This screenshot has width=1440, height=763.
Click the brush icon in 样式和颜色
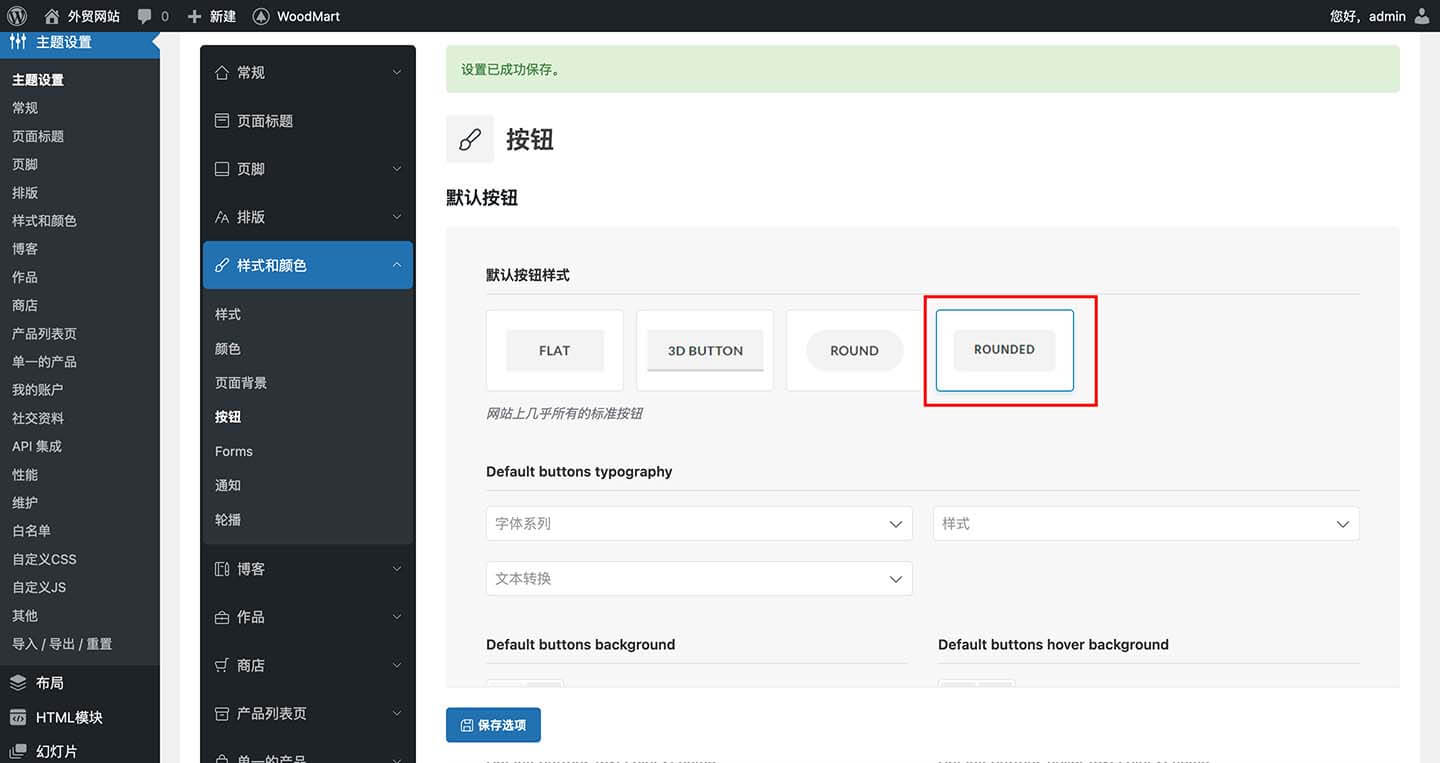222,265
